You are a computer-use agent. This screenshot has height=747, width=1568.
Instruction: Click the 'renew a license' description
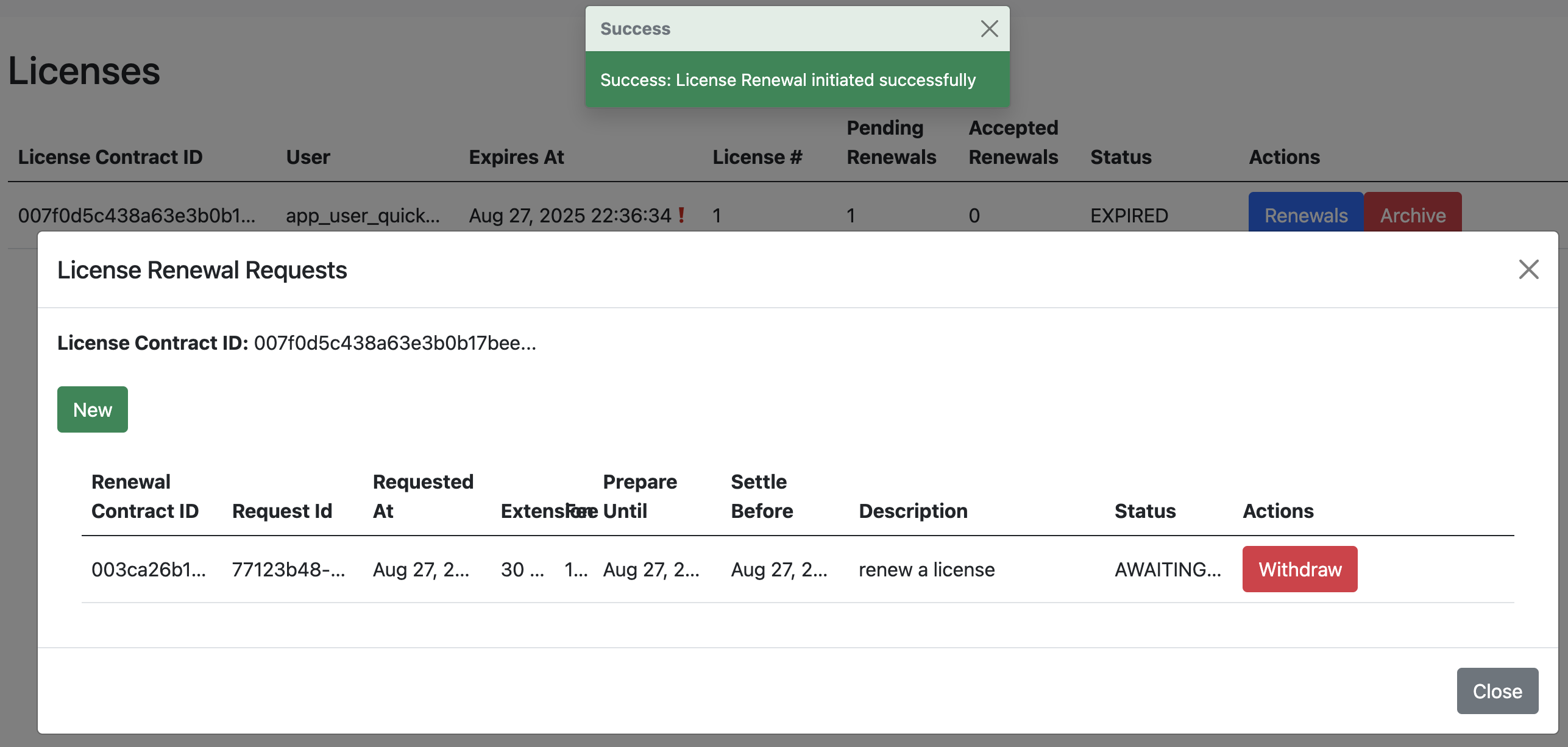926,570
